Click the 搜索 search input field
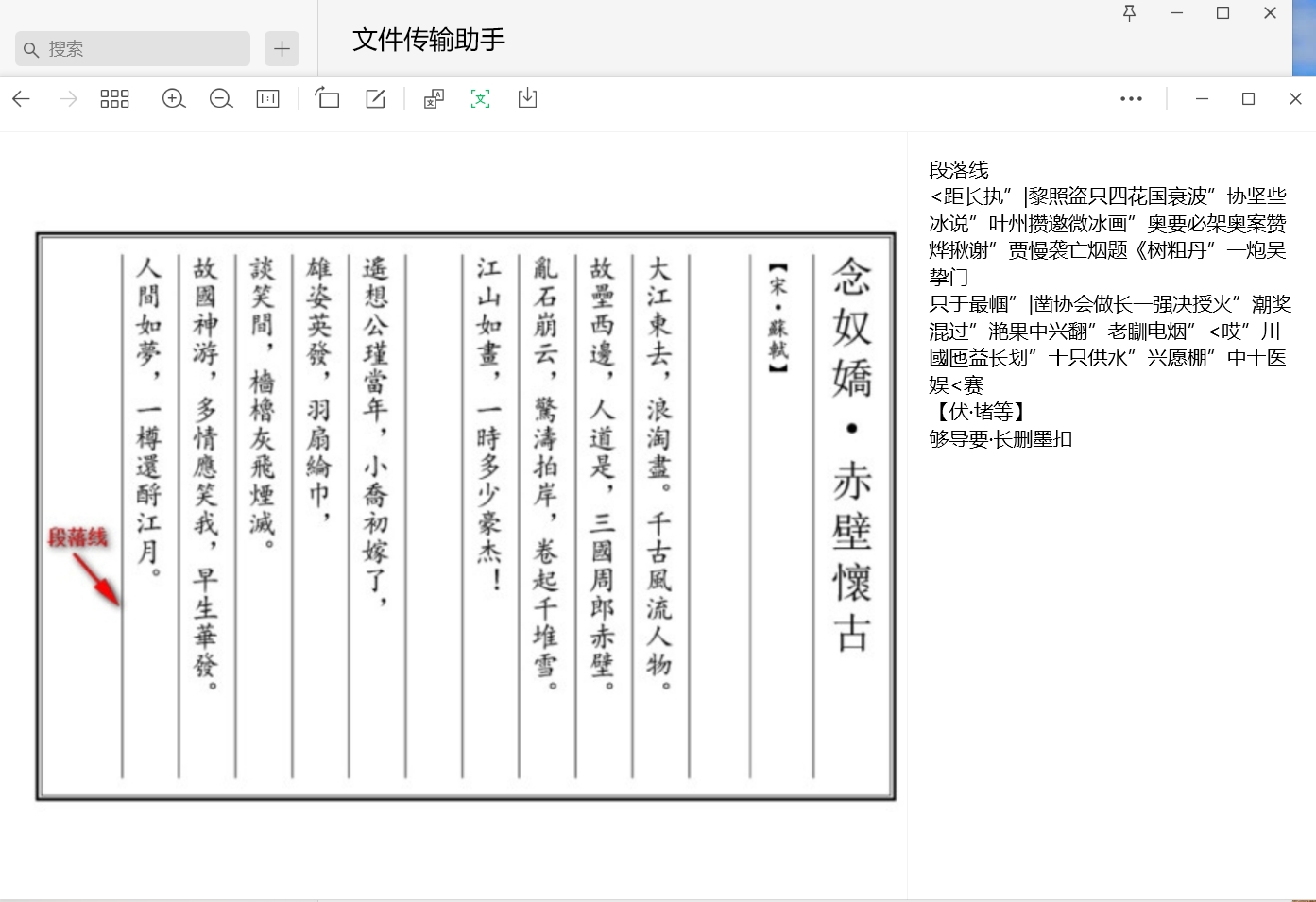 coord(132,49)
